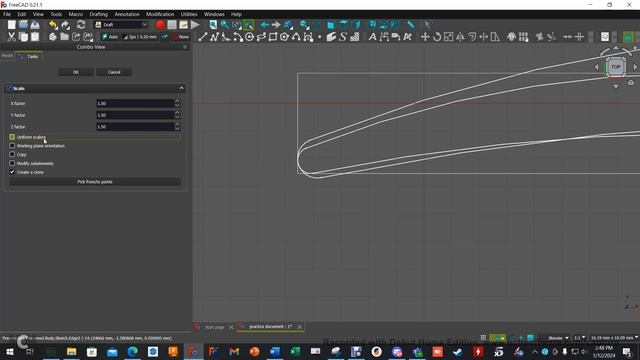640x360 pixels.
Task: Toggle construction mode button in Draft tray
Action: (165, 37)
